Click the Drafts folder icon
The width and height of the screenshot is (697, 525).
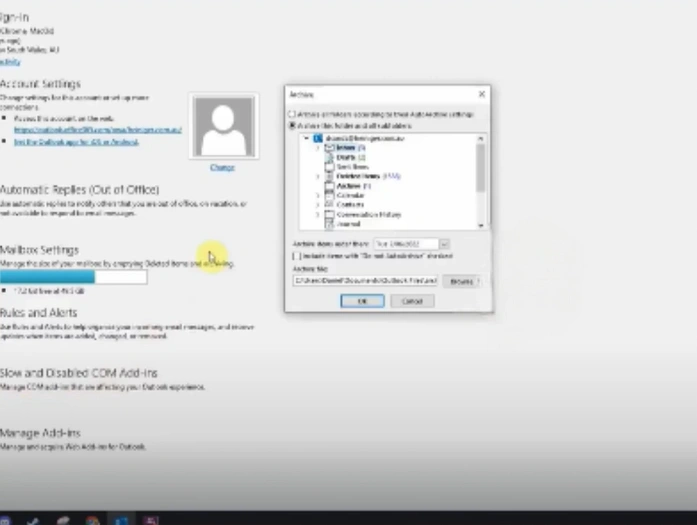coord(329,157)
